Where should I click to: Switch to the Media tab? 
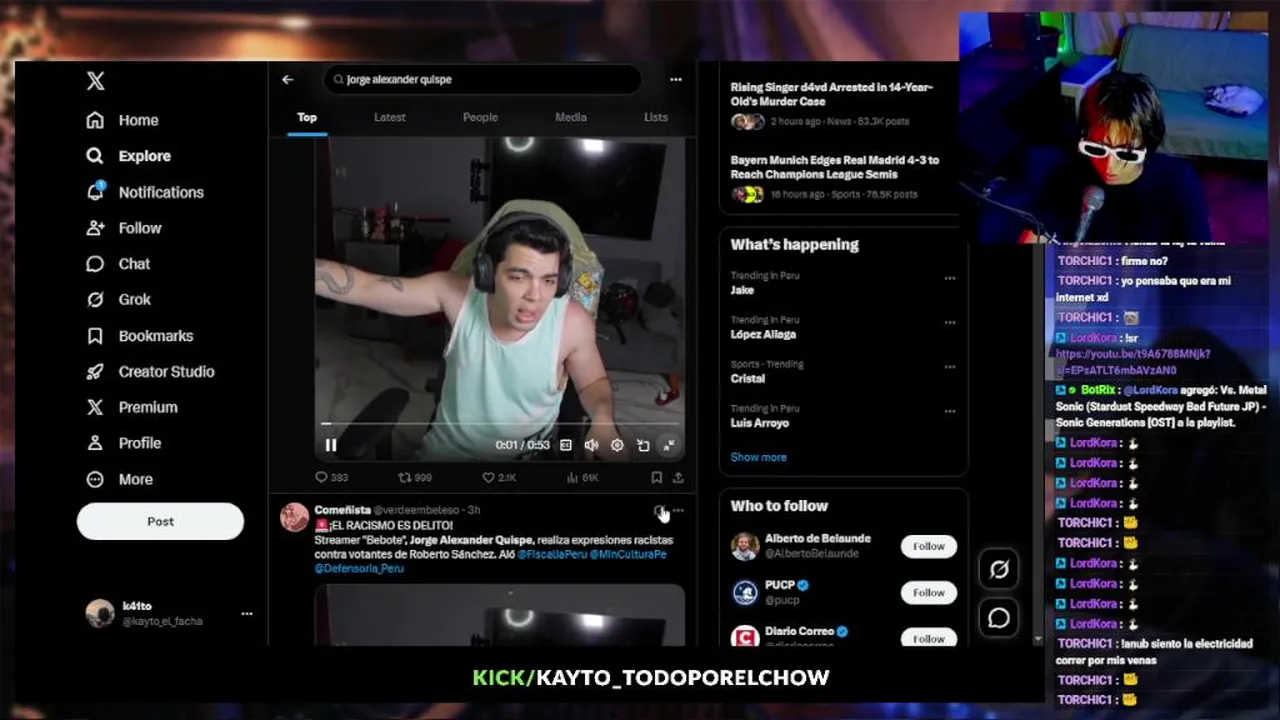pyautogui.click(x=571, y=117)
